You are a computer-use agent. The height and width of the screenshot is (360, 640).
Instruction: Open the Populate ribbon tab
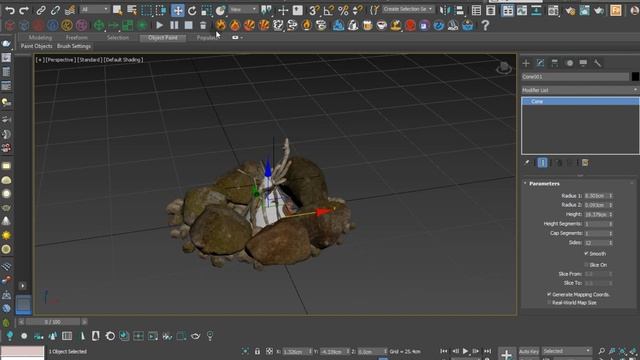pyautogui.click(x=207, y=38)
